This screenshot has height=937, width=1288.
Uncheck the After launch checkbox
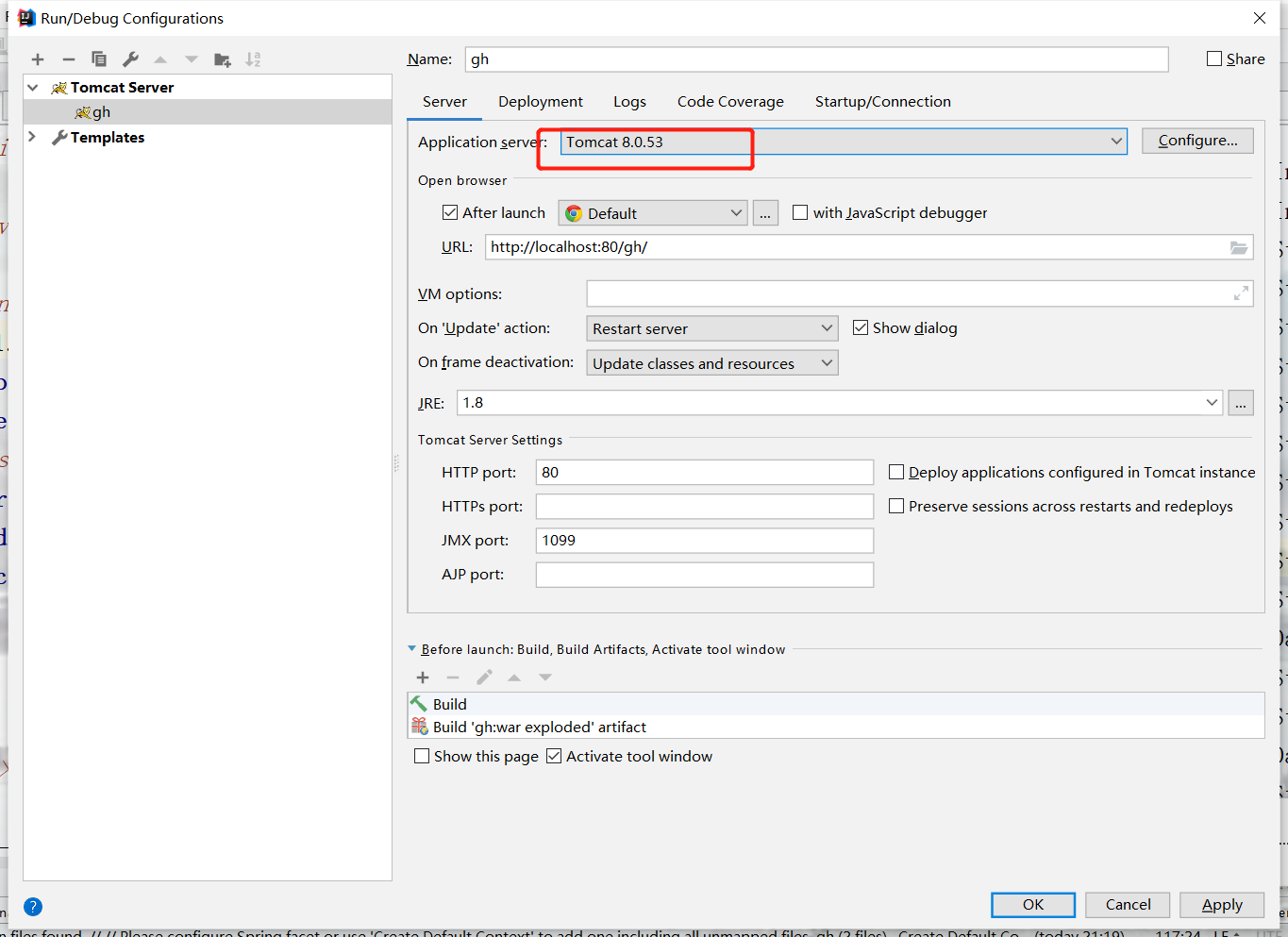point(450,212)
